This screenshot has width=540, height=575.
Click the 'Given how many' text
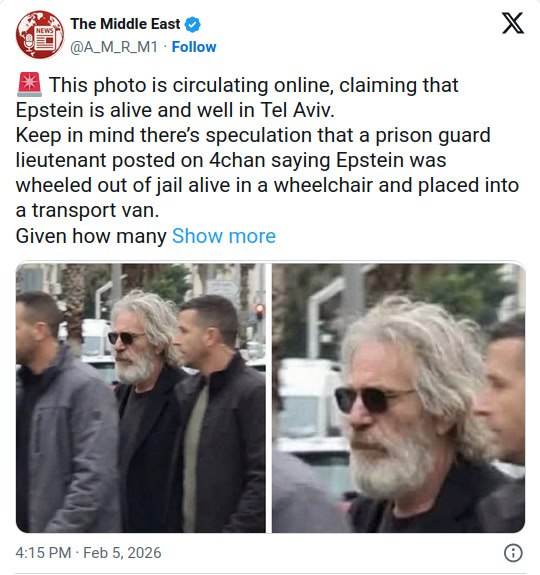(91, 236)
